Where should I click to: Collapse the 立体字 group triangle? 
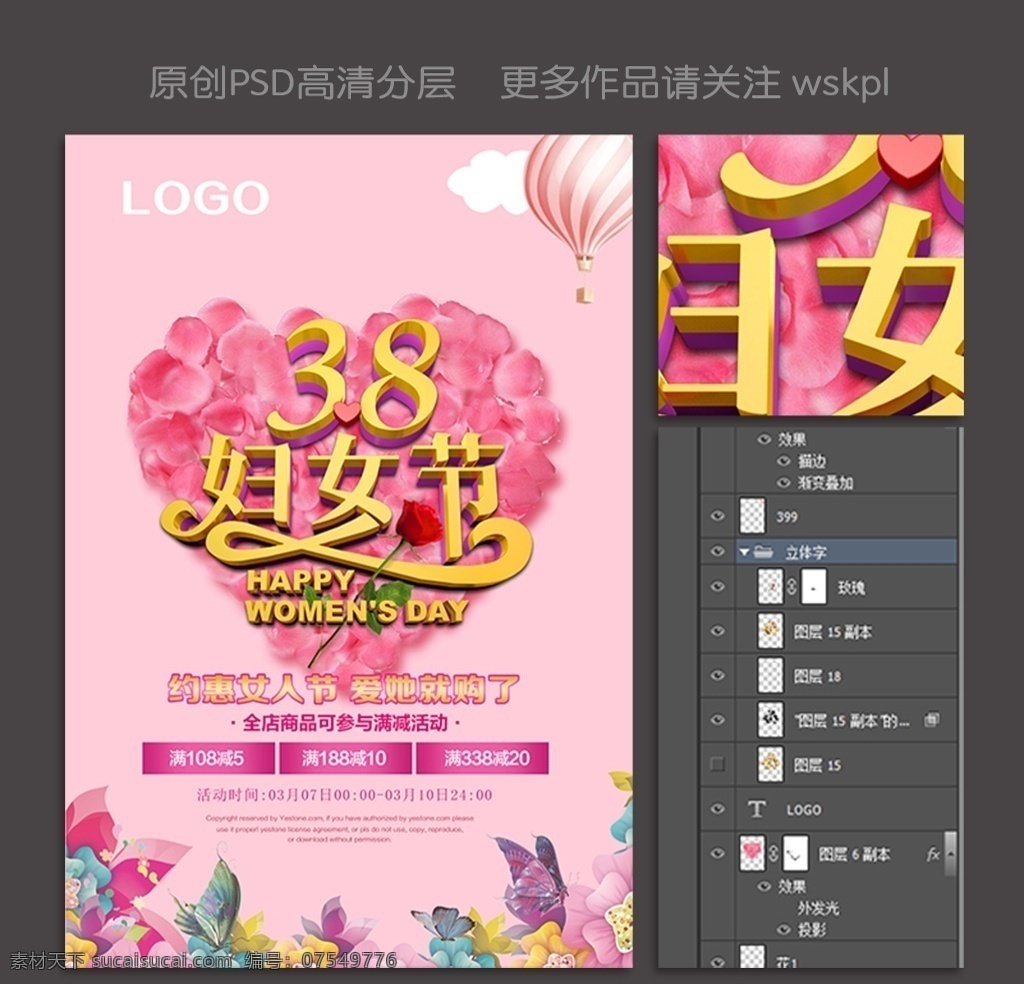pyautogui.click(x=744, y=552)
